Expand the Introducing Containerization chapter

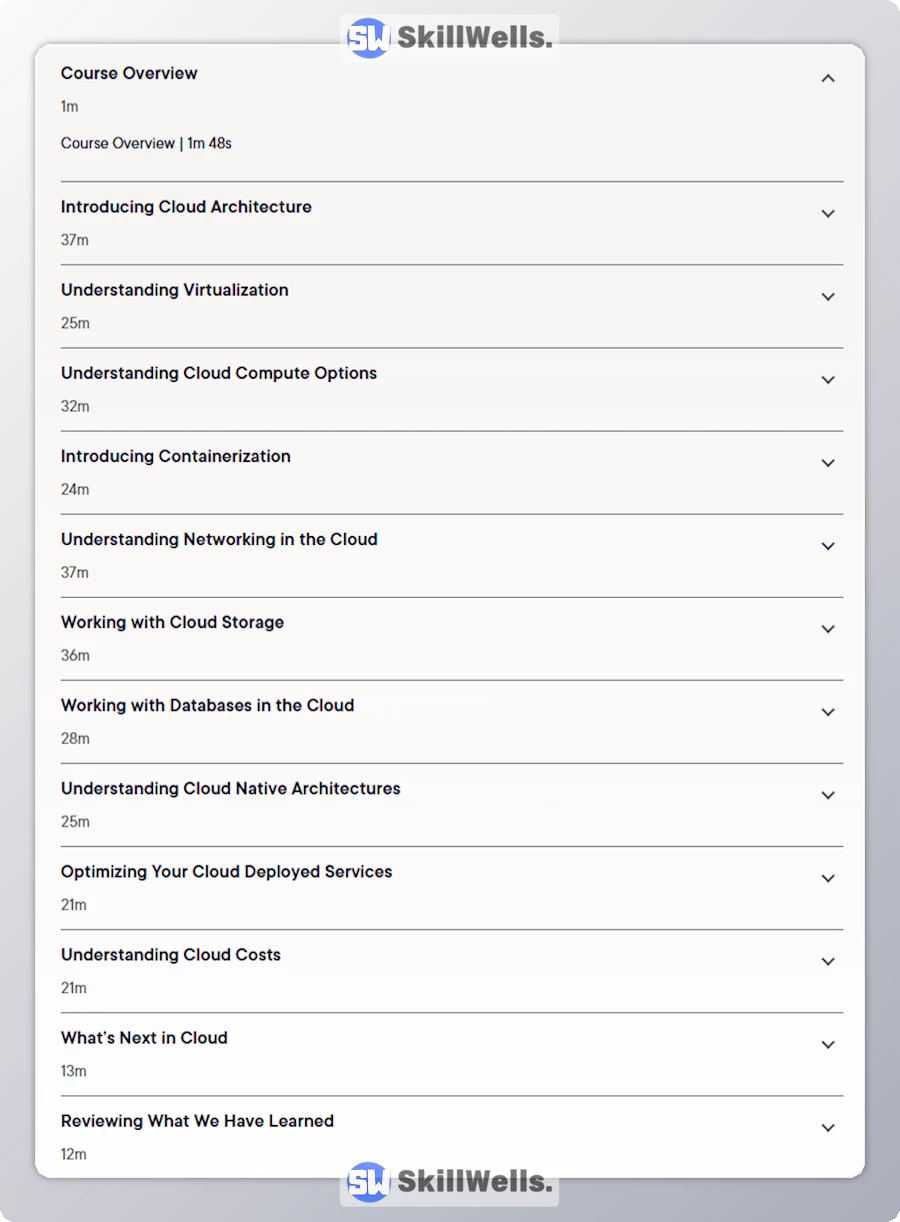[828, 462]
